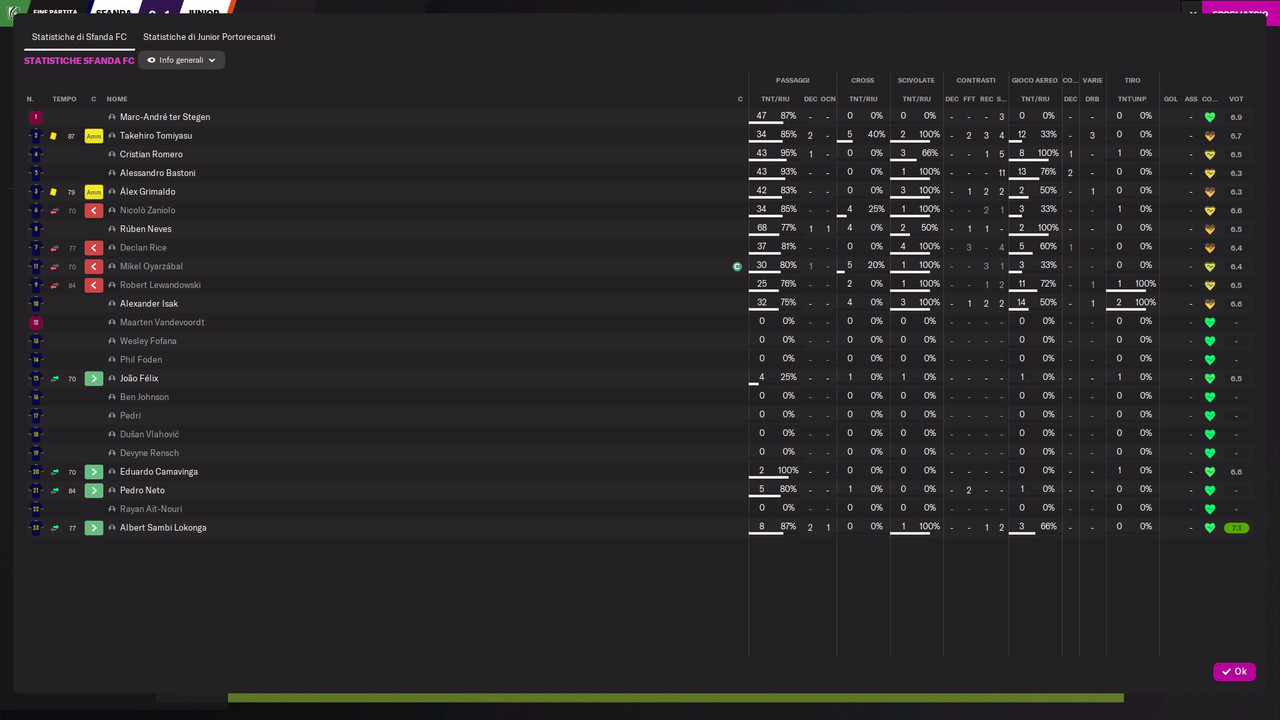The height and width of the screenshot is (720, 1280).
Task: Click the condition heart icon for Alexander Isak
Action: click(x=1210, y=304)
